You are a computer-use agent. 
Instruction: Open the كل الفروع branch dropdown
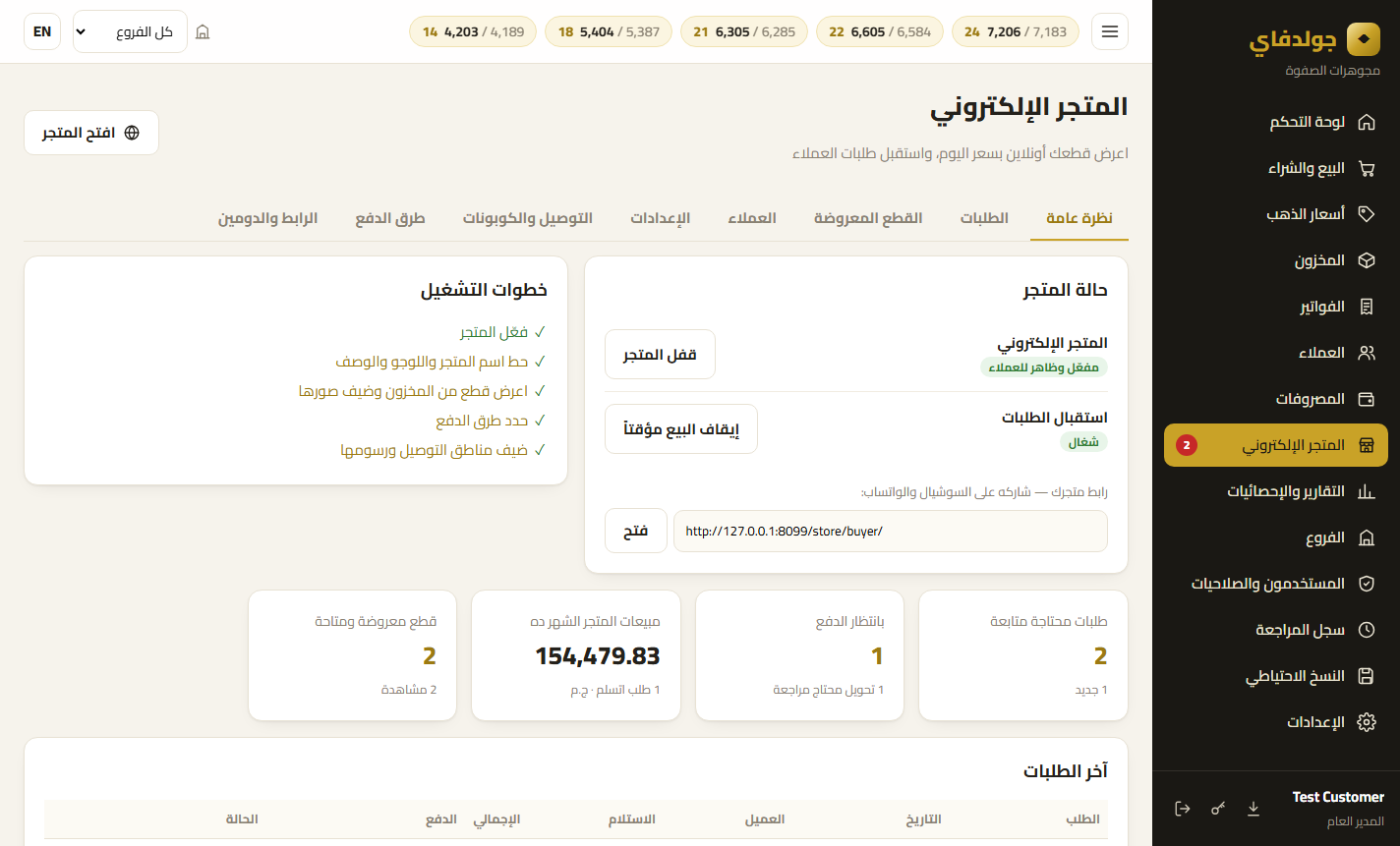pos(131,31)
